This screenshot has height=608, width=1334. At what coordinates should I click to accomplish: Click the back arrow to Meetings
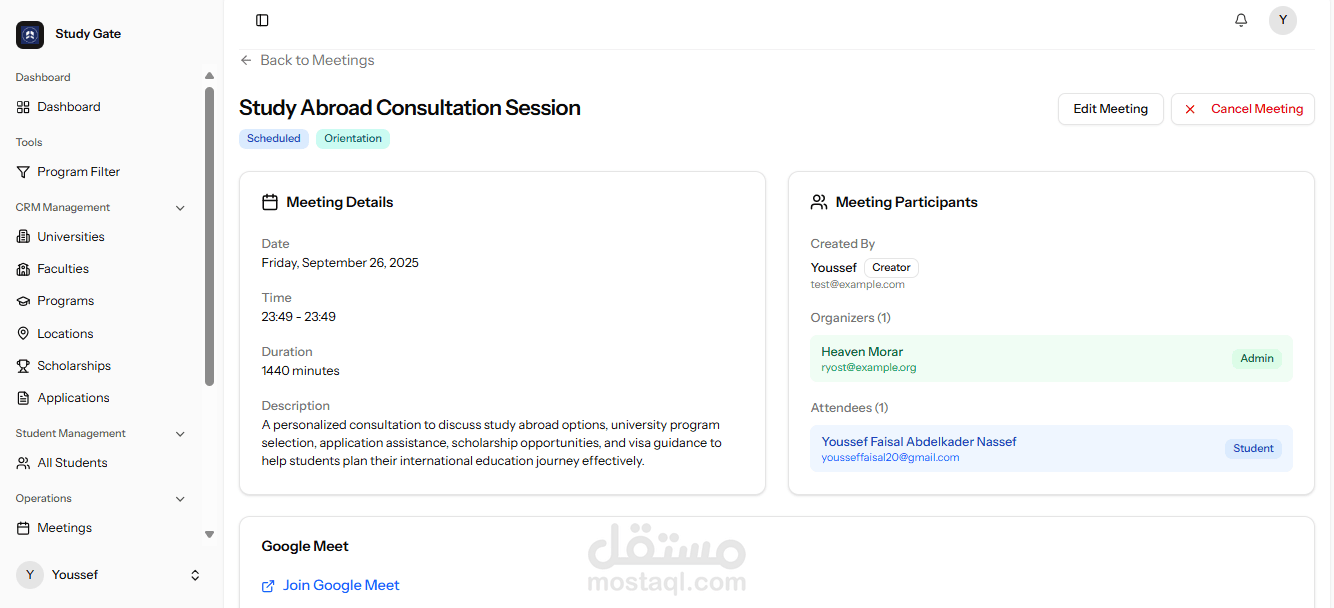tap(246, 60)
